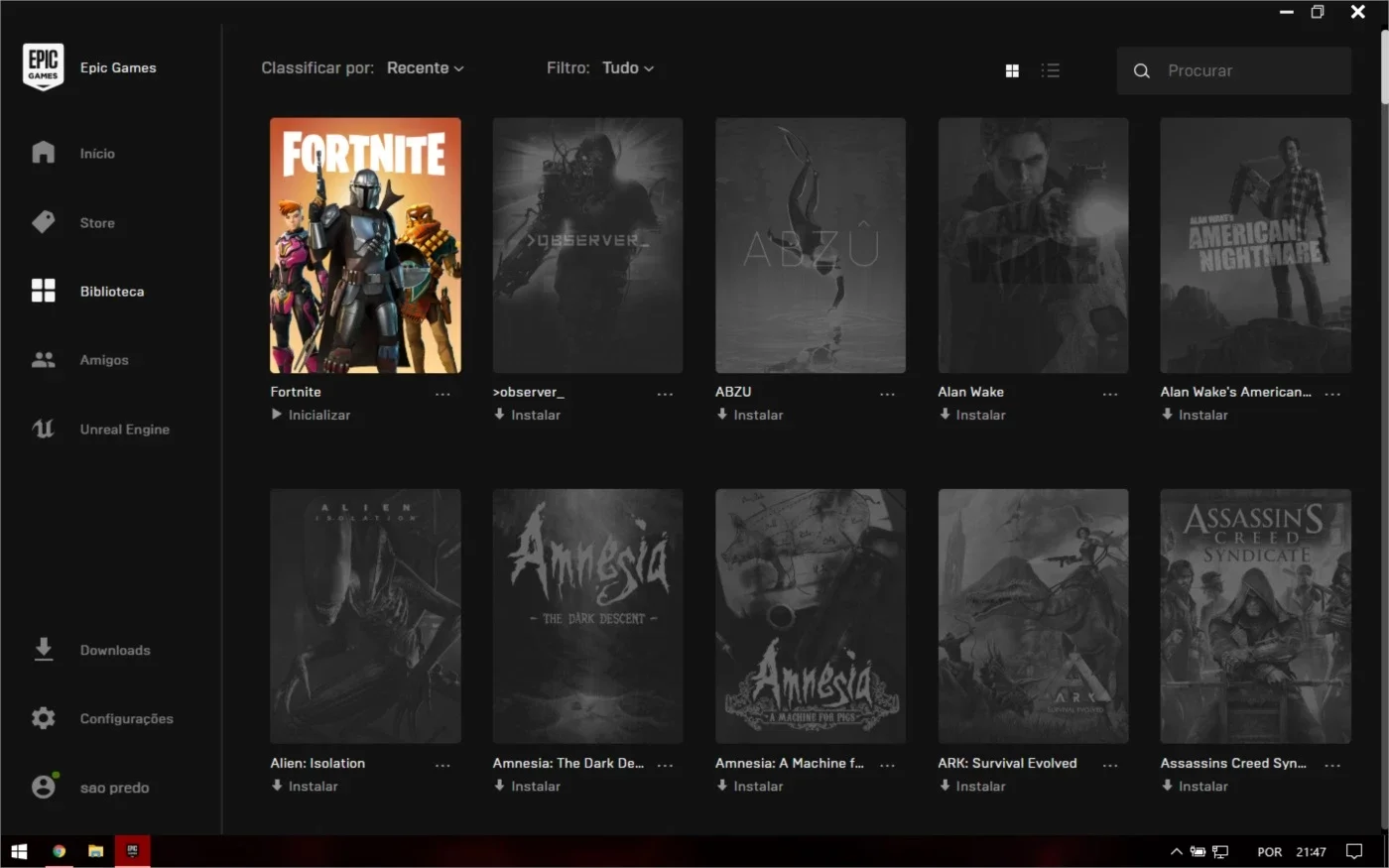Open Google Chrome from the taskbar

pos(60,851)
